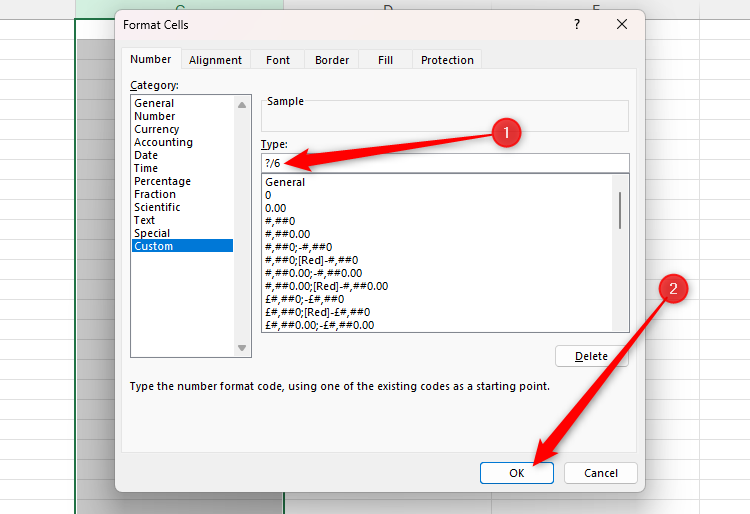Delete the selected custom format
The height and width of the screenshot is (514, 750).
591,356
